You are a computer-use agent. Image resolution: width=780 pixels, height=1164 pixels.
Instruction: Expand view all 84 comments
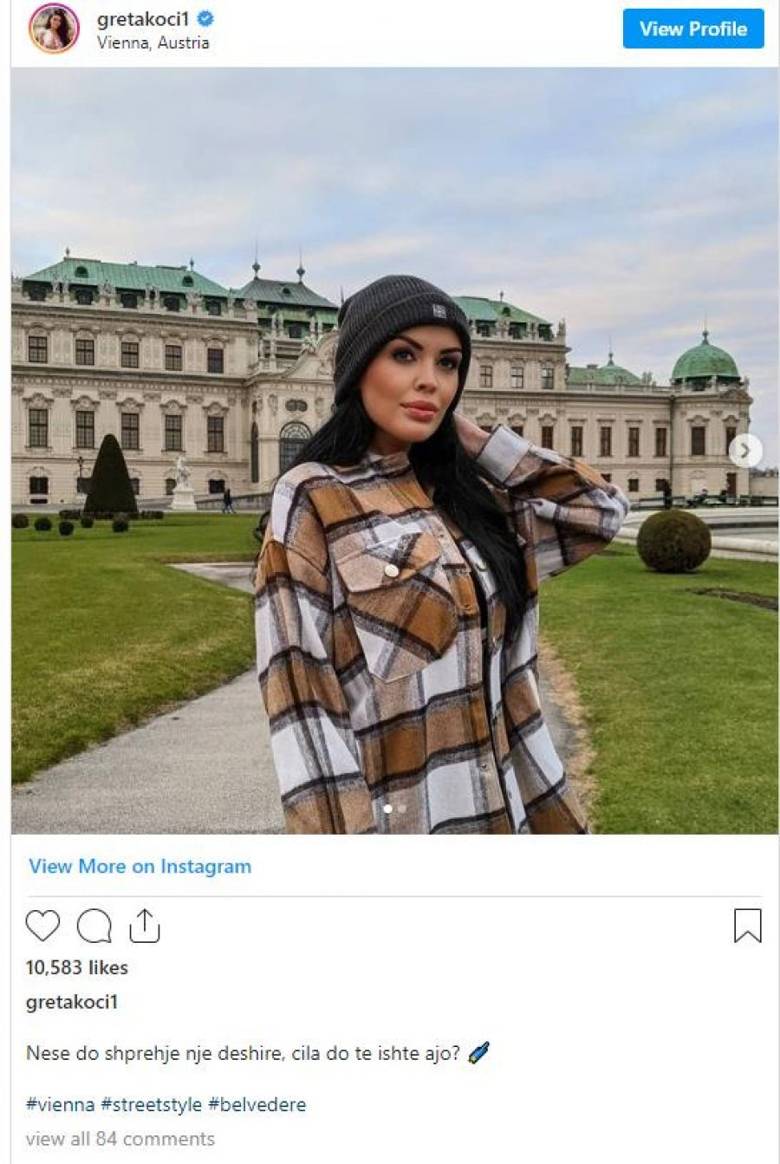tap(120, 1139)
